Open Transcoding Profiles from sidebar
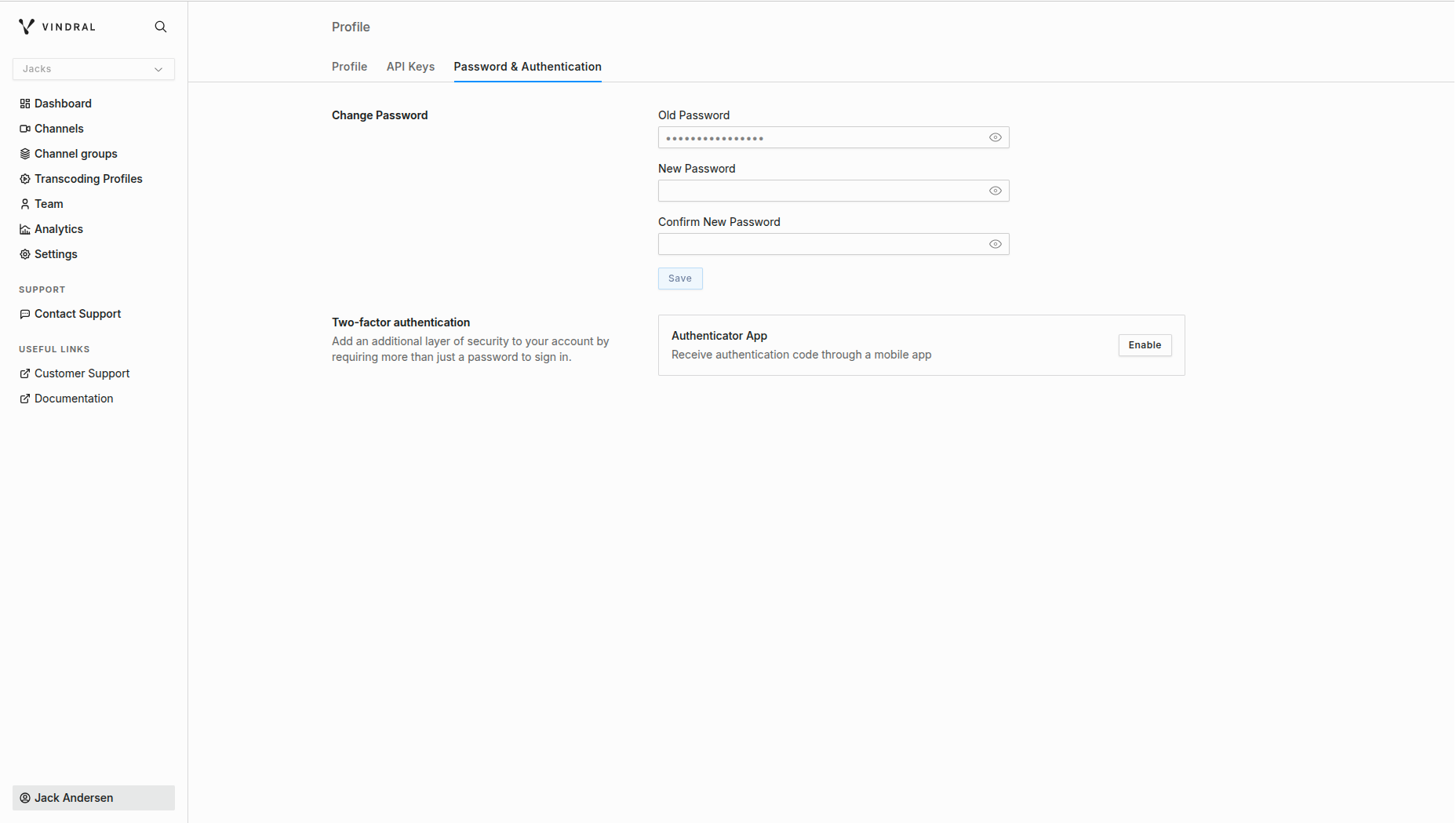Screen dimensions: 1456x823 (x=88, y=179)
